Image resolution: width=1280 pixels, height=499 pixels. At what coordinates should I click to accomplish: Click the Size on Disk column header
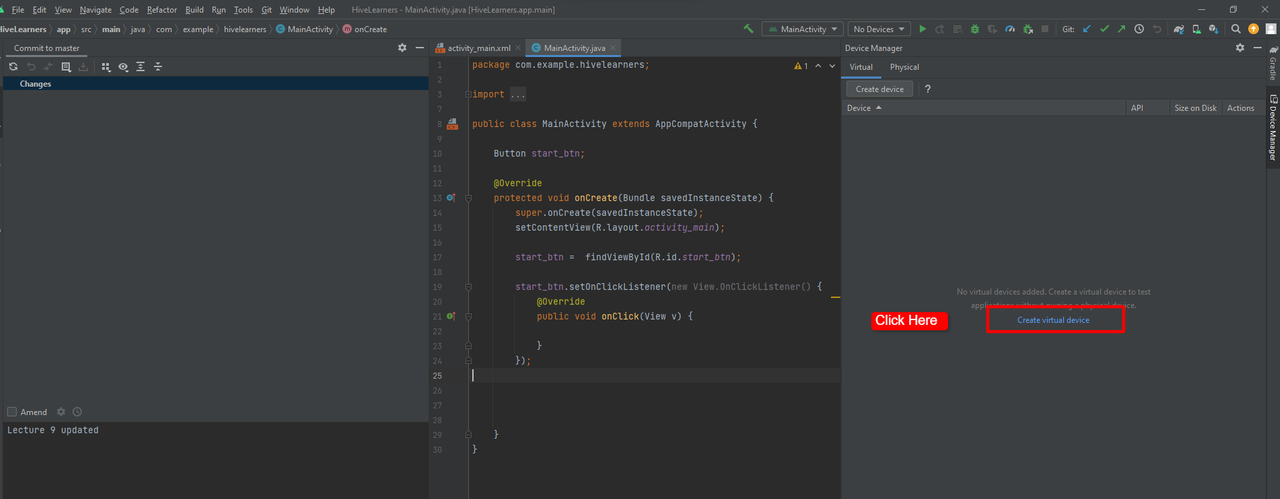point(1195,108)
